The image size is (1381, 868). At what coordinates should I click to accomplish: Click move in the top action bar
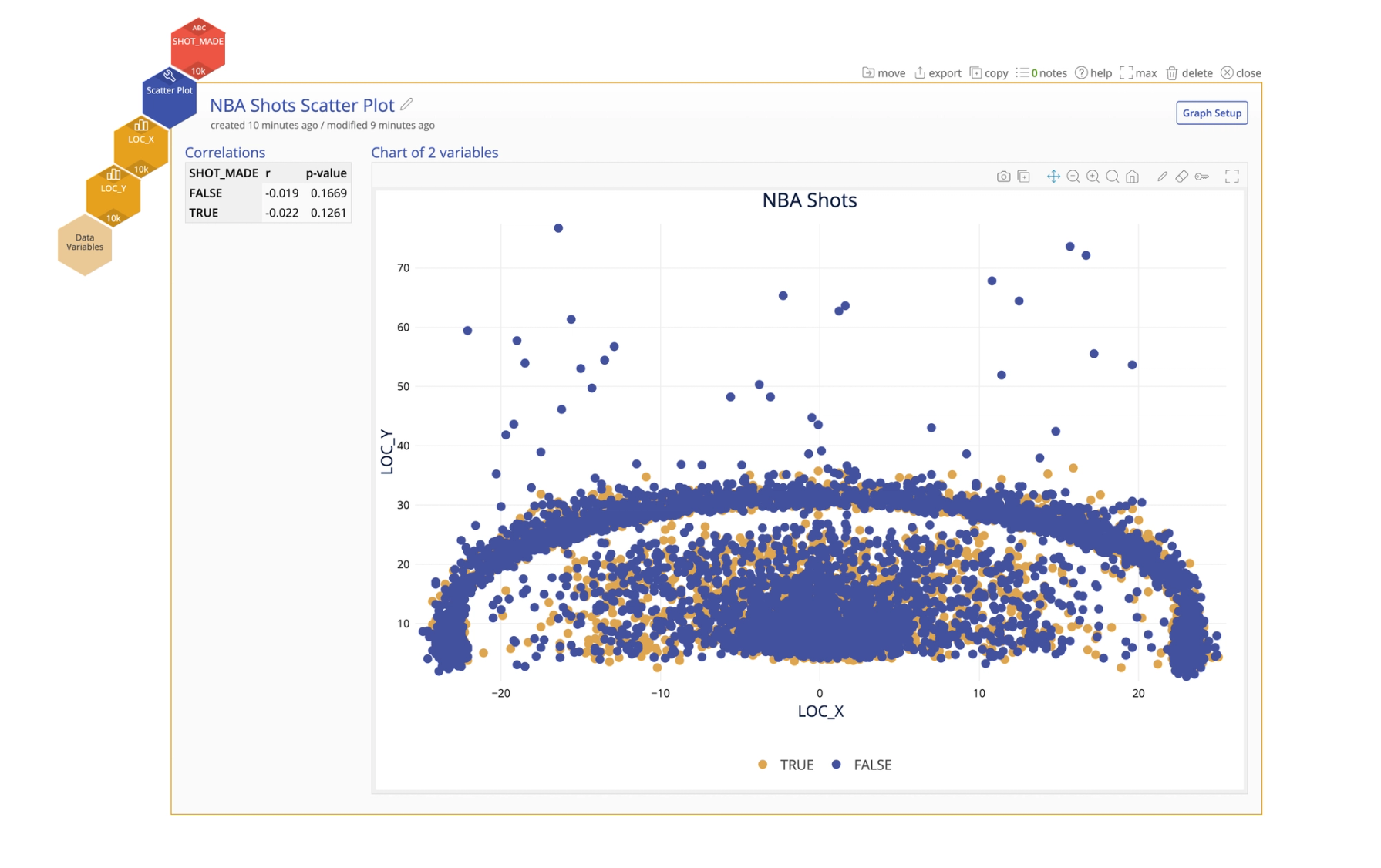884,73
